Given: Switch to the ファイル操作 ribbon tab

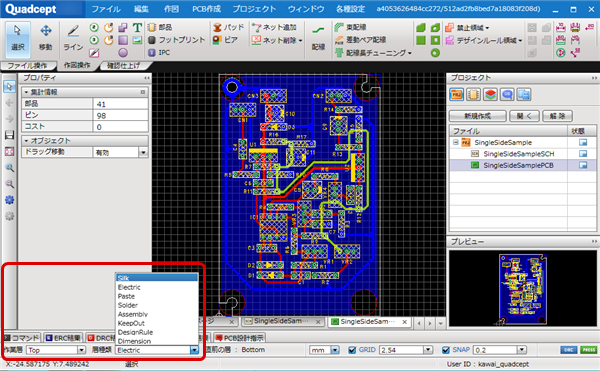Looking at the screenshot, I should pyautogui.click(x=28, y=66).
